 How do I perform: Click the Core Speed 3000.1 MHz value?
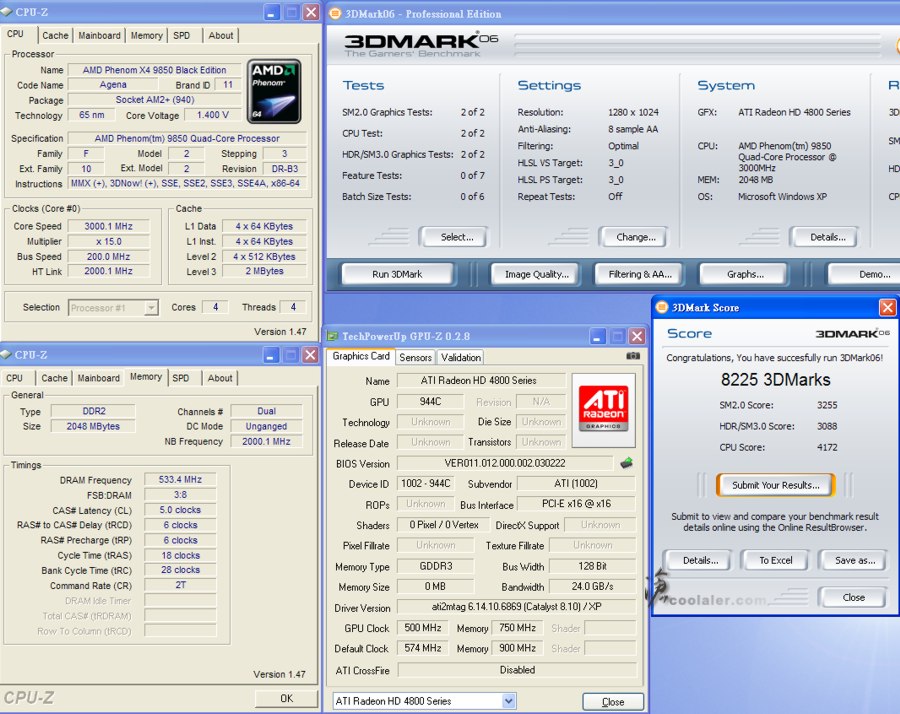pos(108,226)
